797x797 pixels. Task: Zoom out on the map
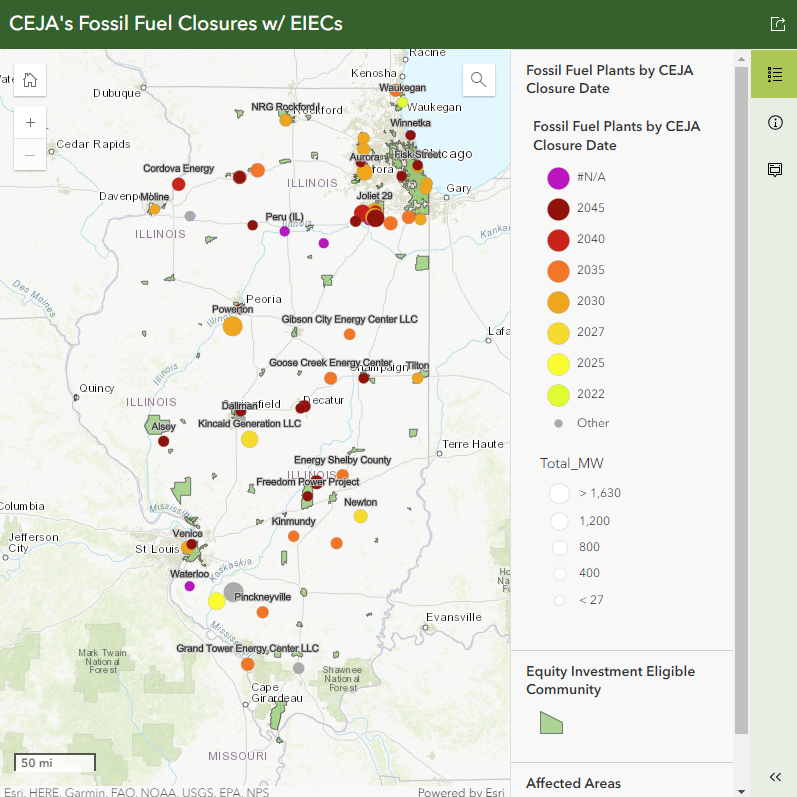pyautogui.click(x=30, y=155)
